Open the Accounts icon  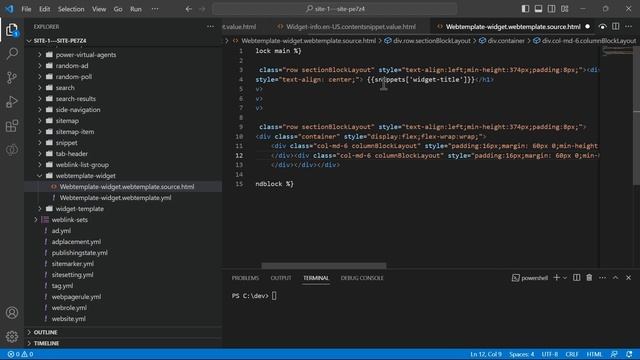click(x=12, y=313)
